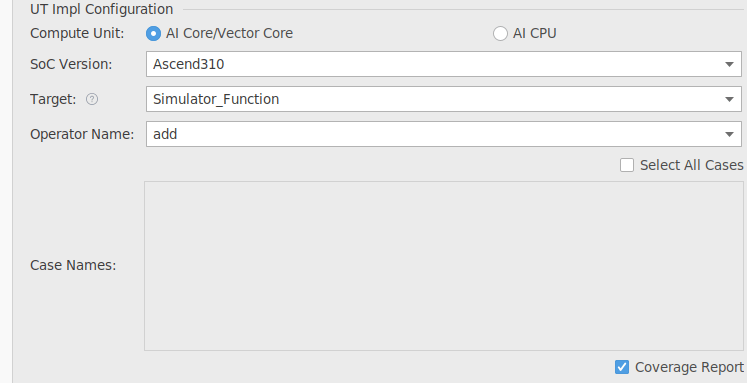Screen dimensions: 747x383
Task: Open the SoC Version field showing Ascend310
Action: (444, 64)
